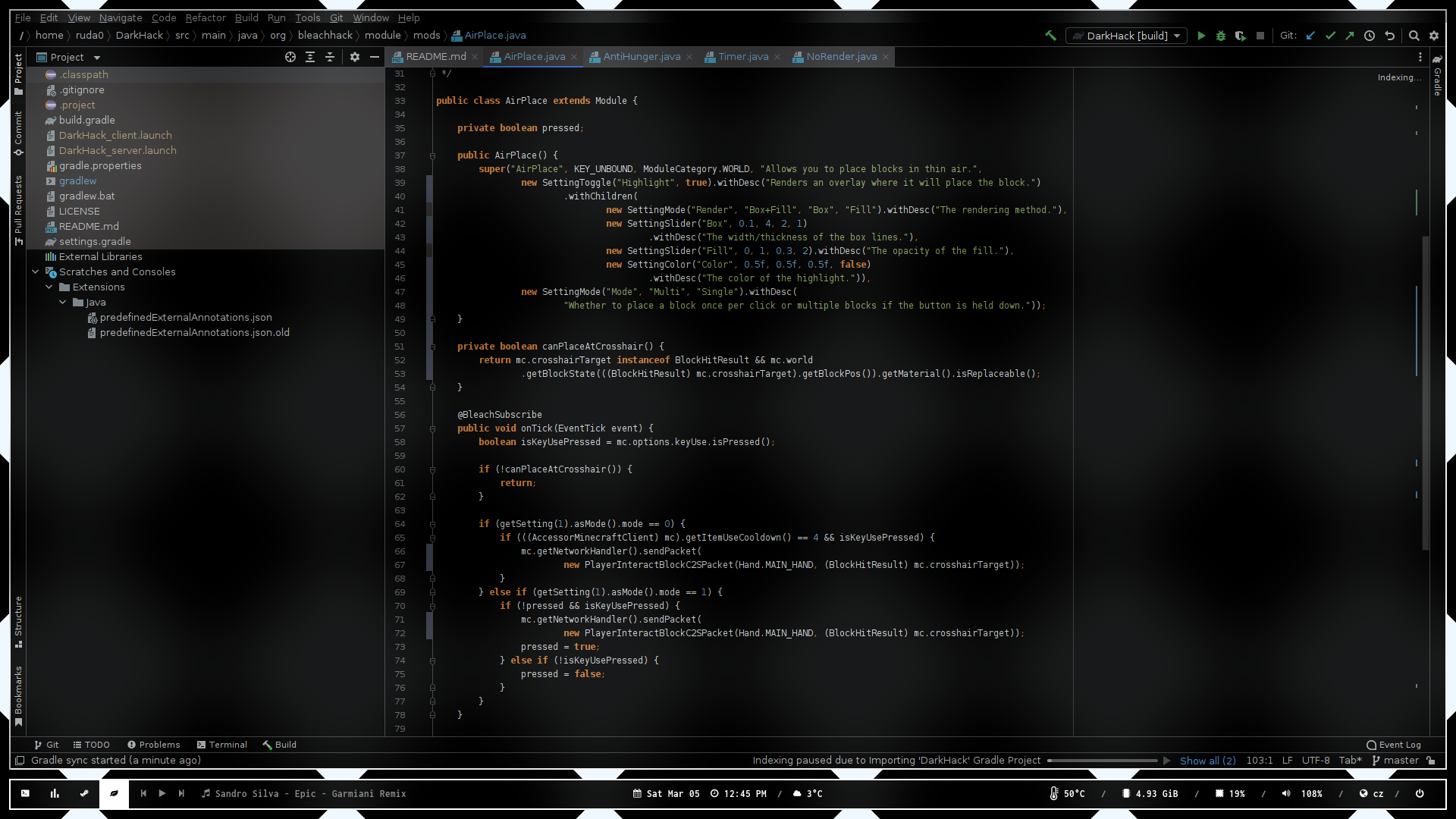This screenshot has height=819, width=1456.
Task: Start debugging with the bug icon
Action: (x=1221, y=36)
